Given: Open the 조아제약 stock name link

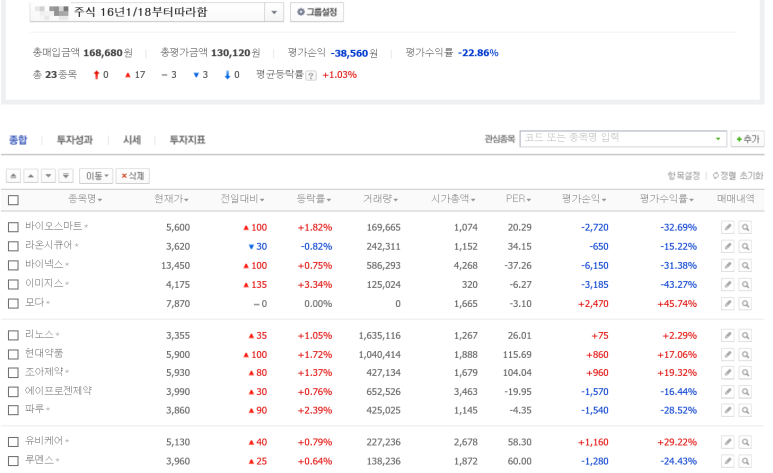Looking at the screenshot, I should pyautogui.click(x=44, y=371).
